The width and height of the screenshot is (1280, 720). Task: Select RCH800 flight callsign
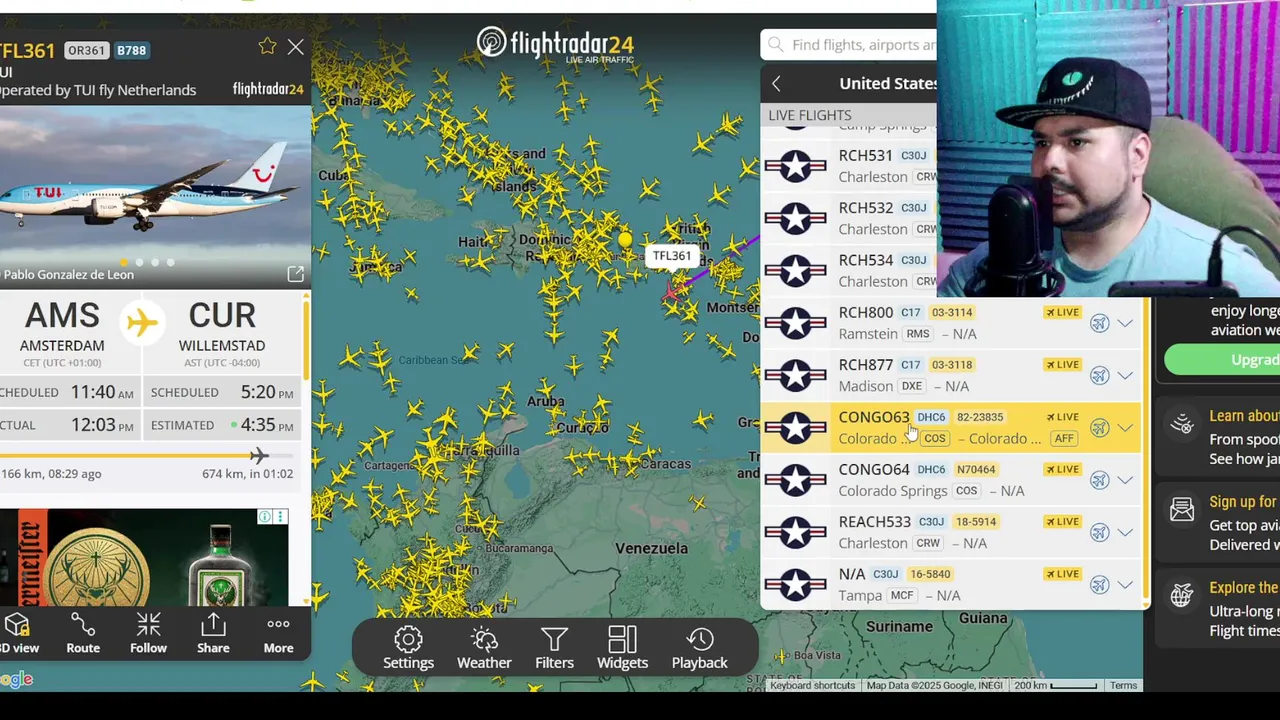coord(865,312)
